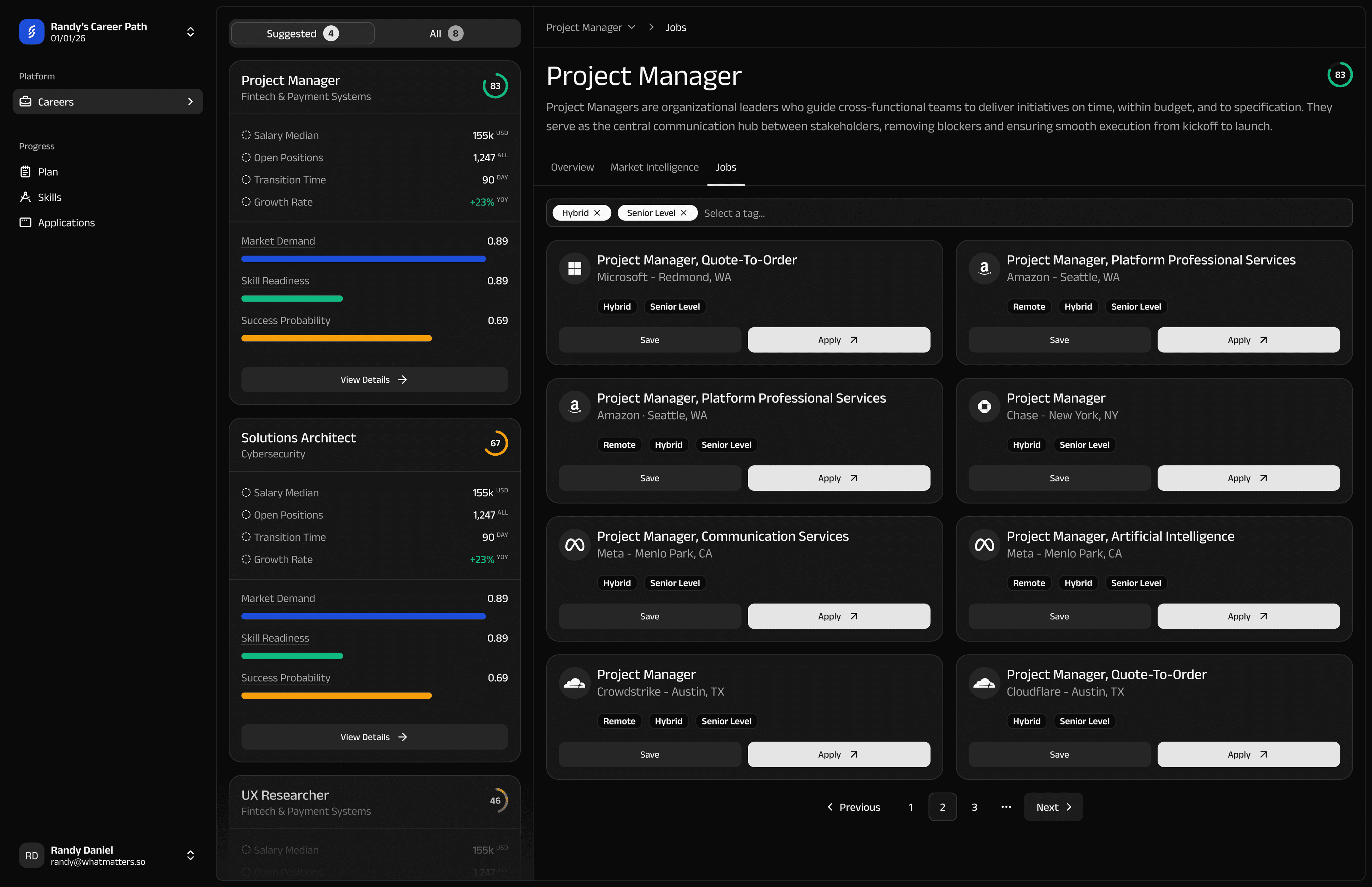Click the Success Probability progress bar
The width and height of the screenshot is (1372, 887).
335,338
